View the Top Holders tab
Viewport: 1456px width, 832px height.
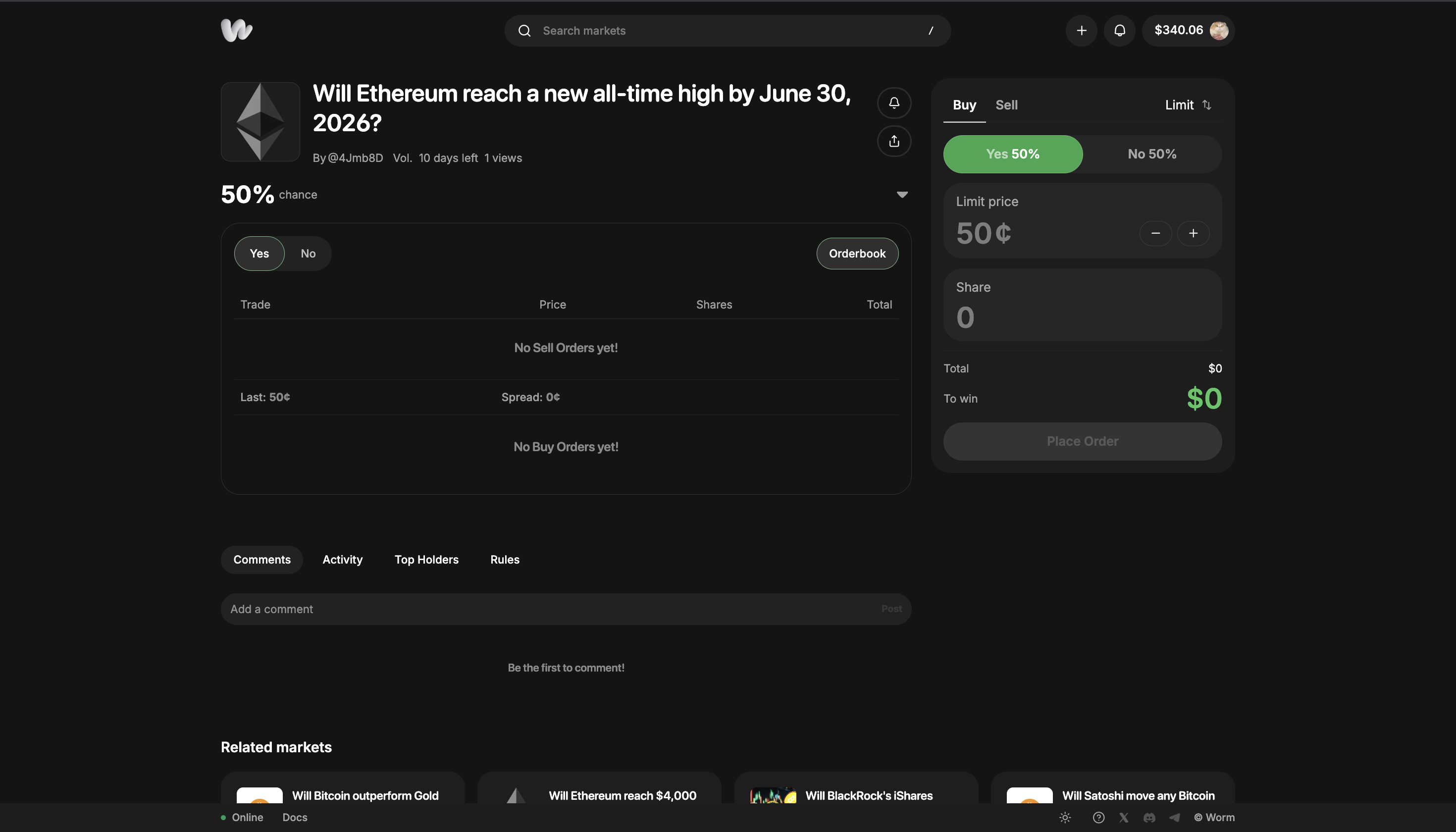426,560
